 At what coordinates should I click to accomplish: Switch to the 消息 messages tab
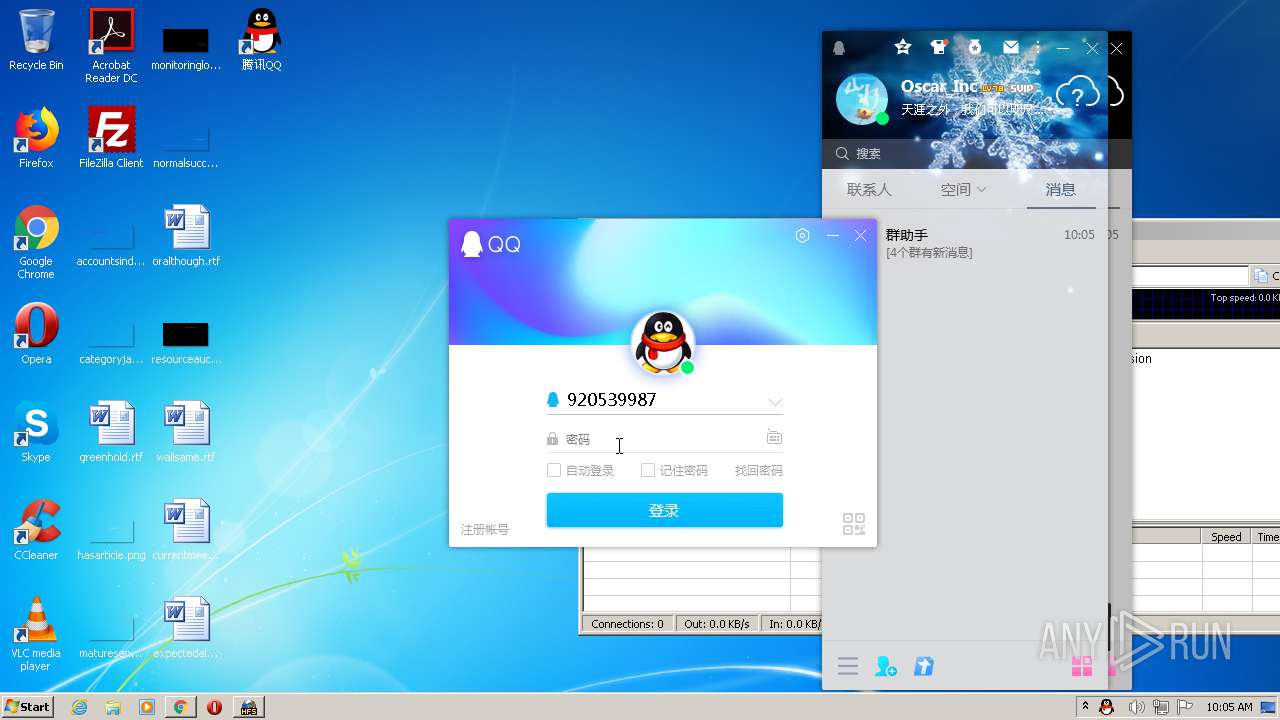1061,189
